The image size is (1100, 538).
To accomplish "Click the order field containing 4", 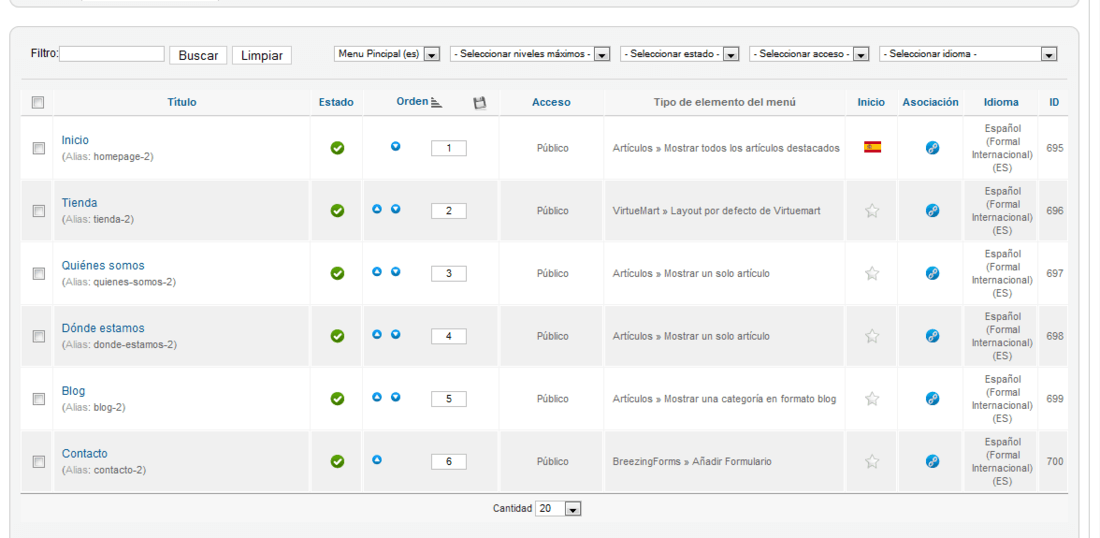I will [x=448, y=336].
